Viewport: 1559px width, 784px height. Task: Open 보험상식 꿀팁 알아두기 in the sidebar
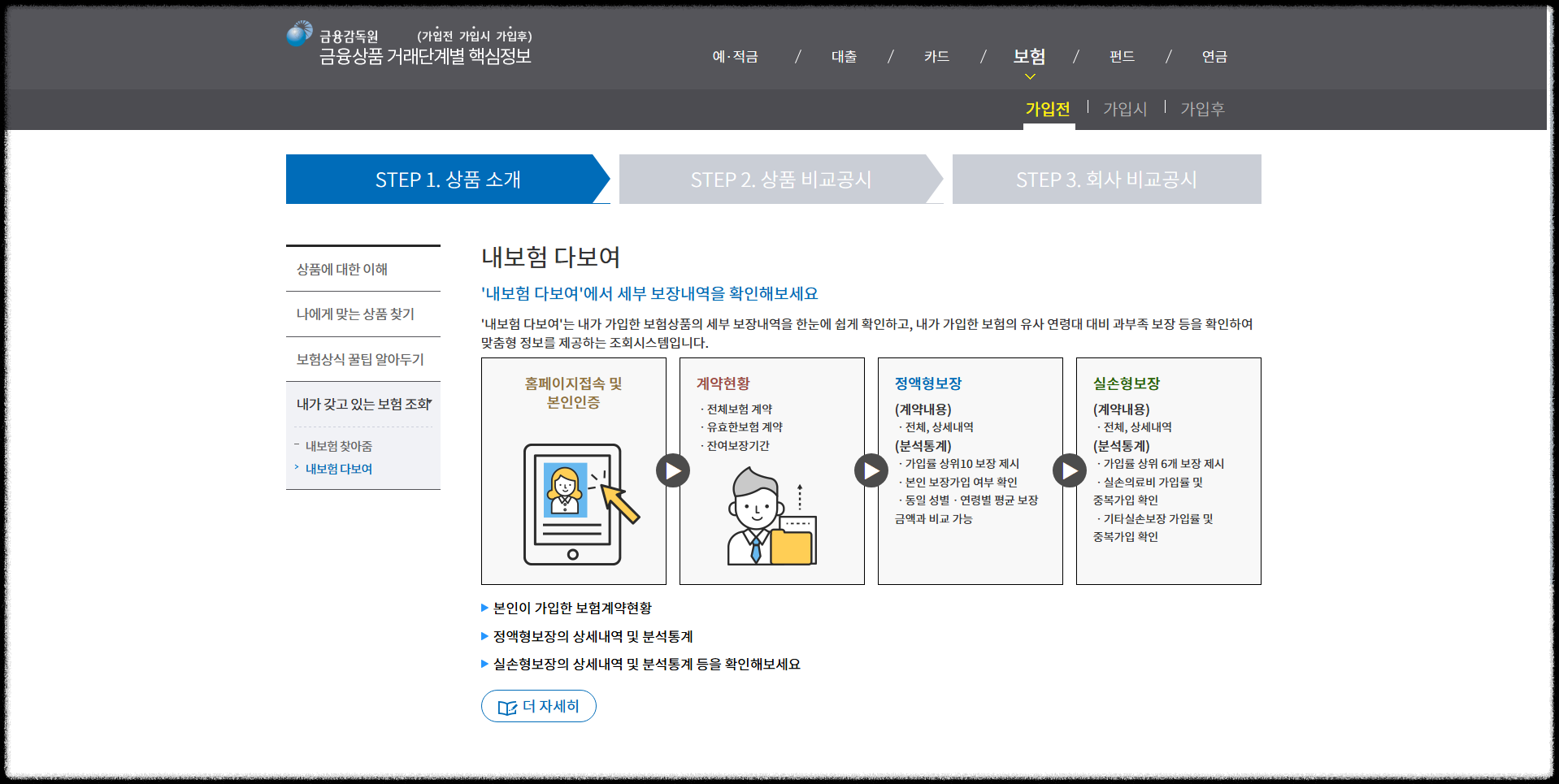[363, 359]
